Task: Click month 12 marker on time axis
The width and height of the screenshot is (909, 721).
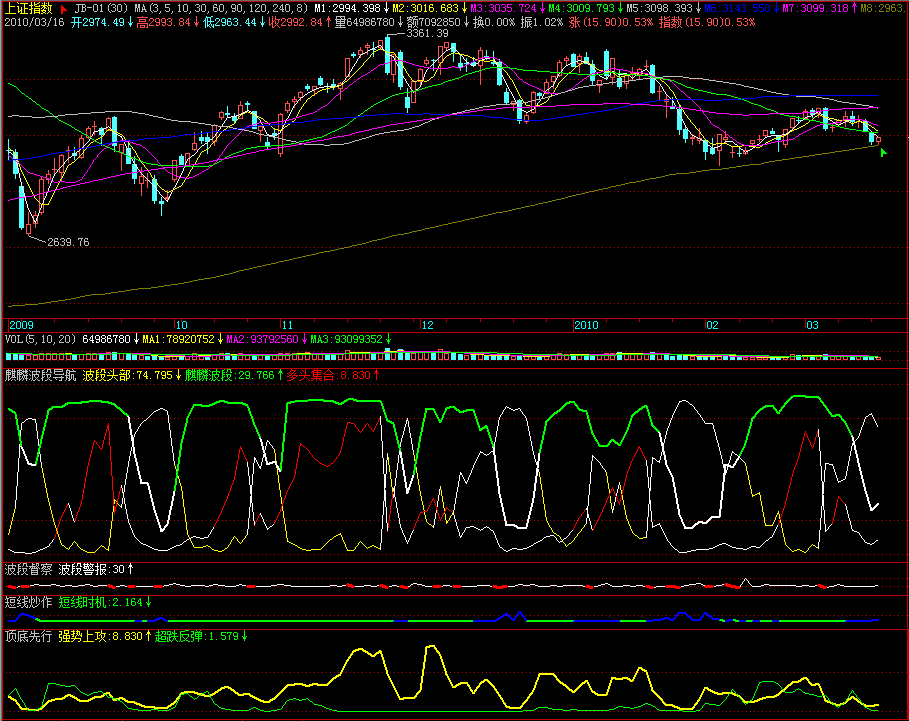Action: (427, 325)
